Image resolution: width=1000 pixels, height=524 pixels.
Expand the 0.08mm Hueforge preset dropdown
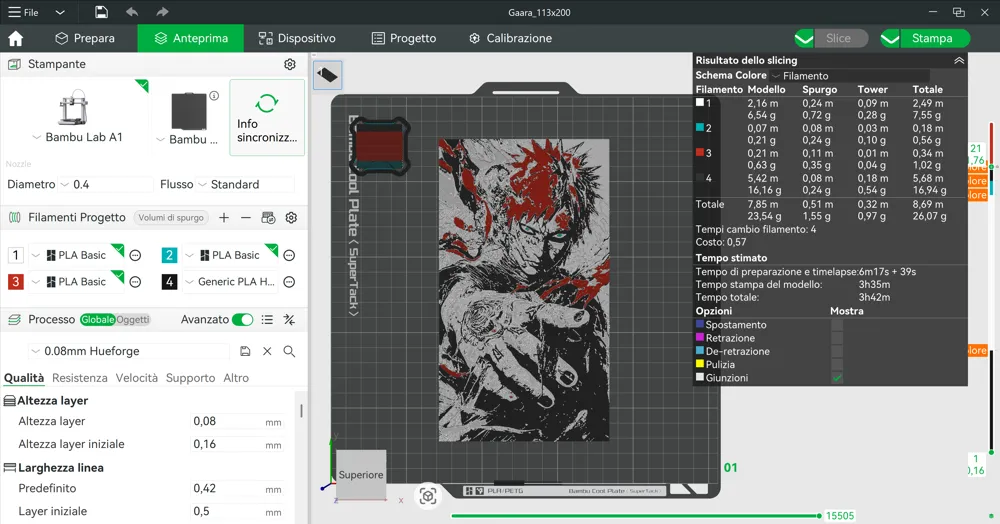click(x=130, y=351)
